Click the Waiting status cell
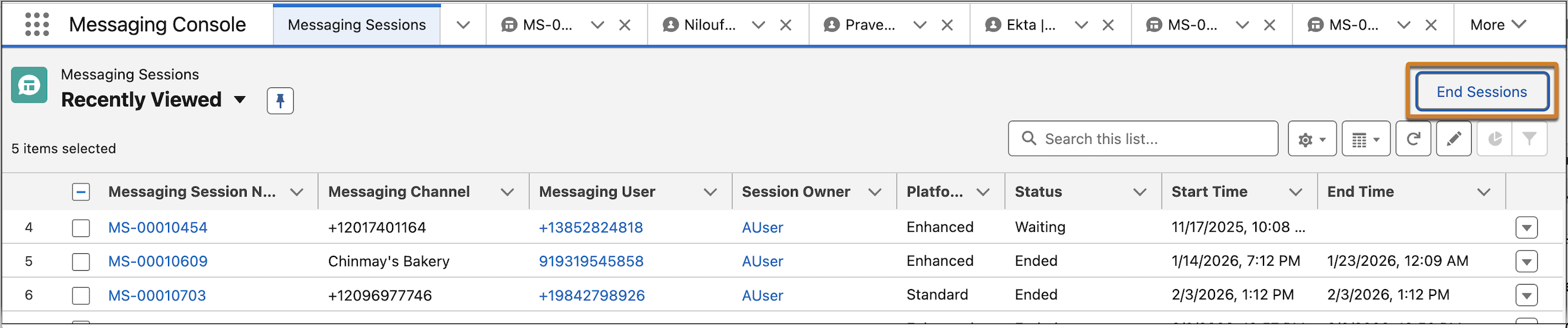 pyautogui.click(x=1040, y=227)
